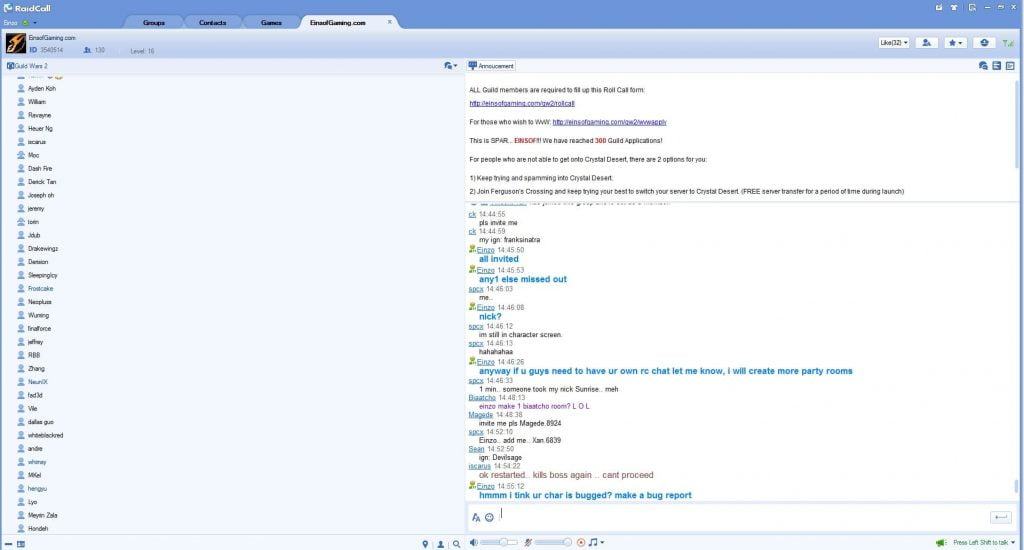Click iscarus username at 14:54:22
The height and width of the screenshot is (550, 1024).
pos(479,466)
